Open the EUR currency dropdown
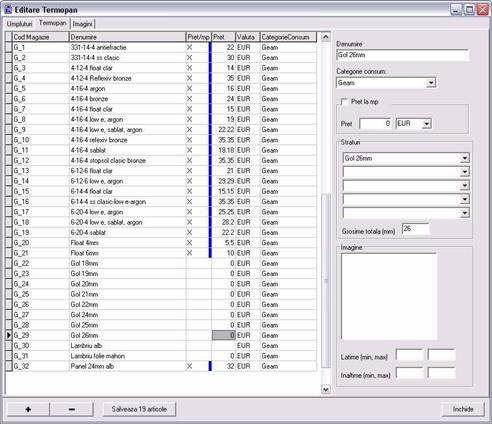 (427, 124)
